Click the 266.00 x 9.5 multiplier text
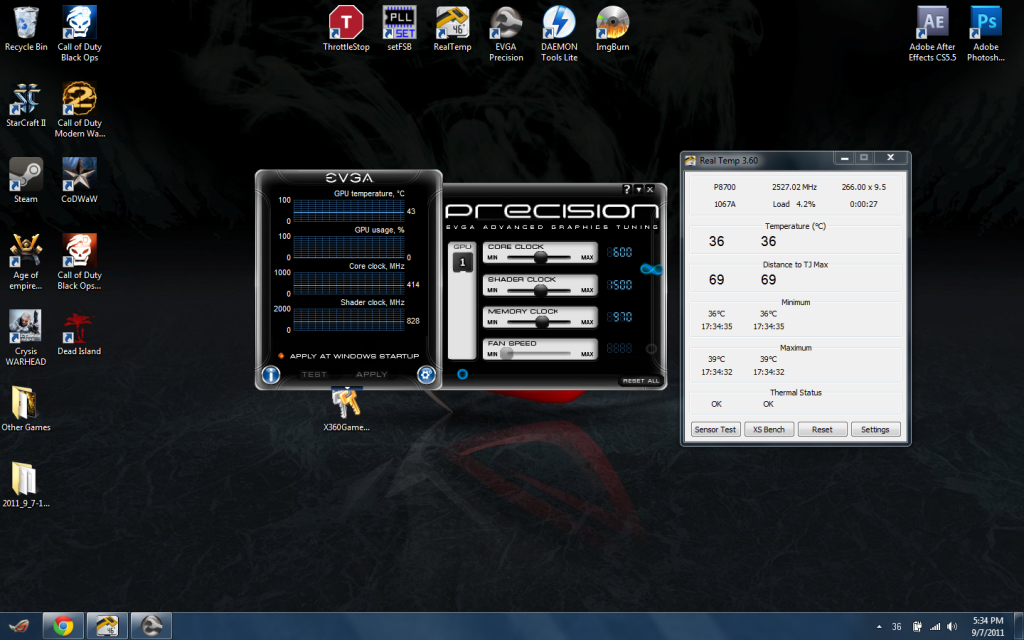This screenshot has width=1024, height=640. (863, 187)
